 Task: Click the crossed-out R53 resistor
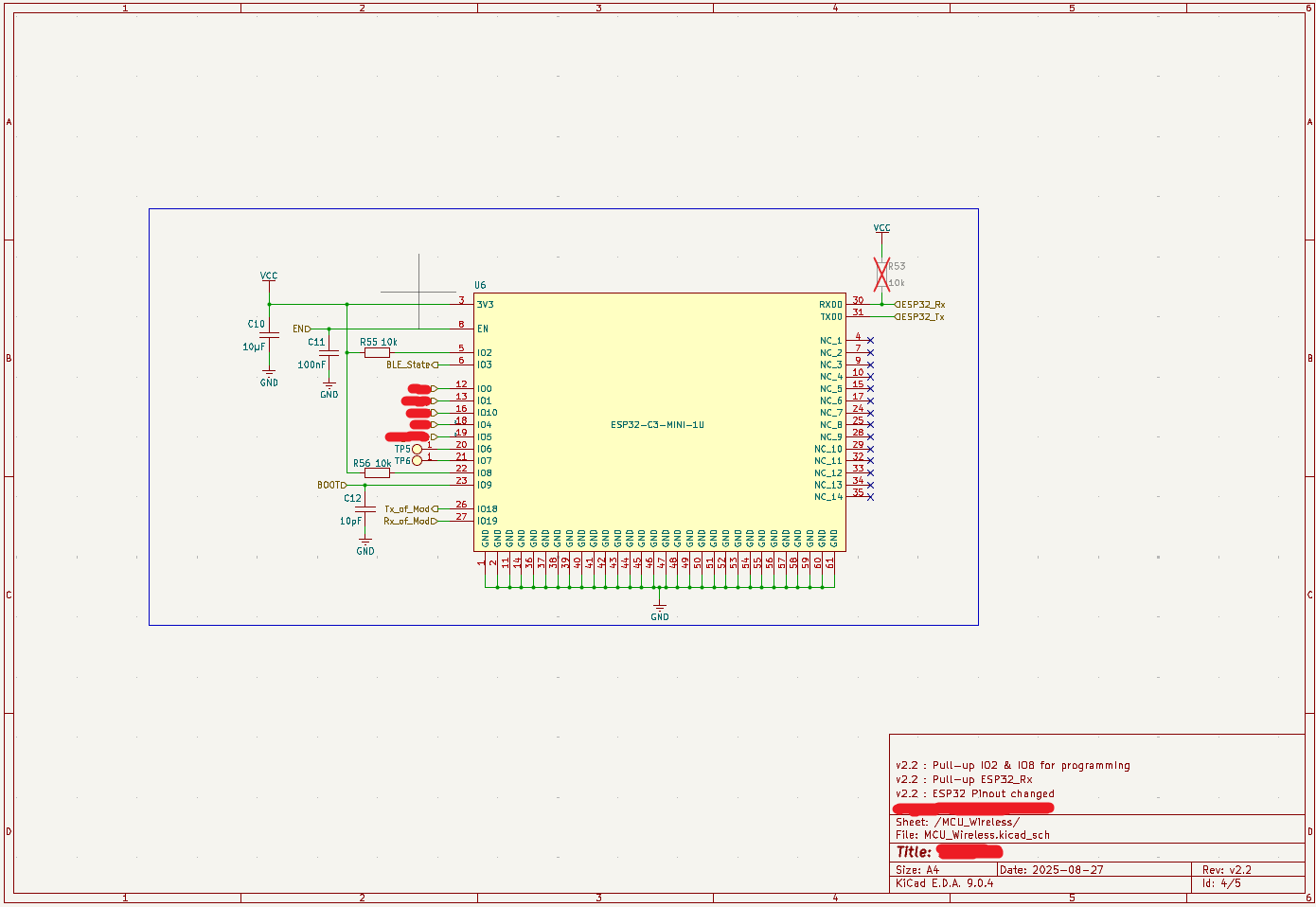(881, 275)
